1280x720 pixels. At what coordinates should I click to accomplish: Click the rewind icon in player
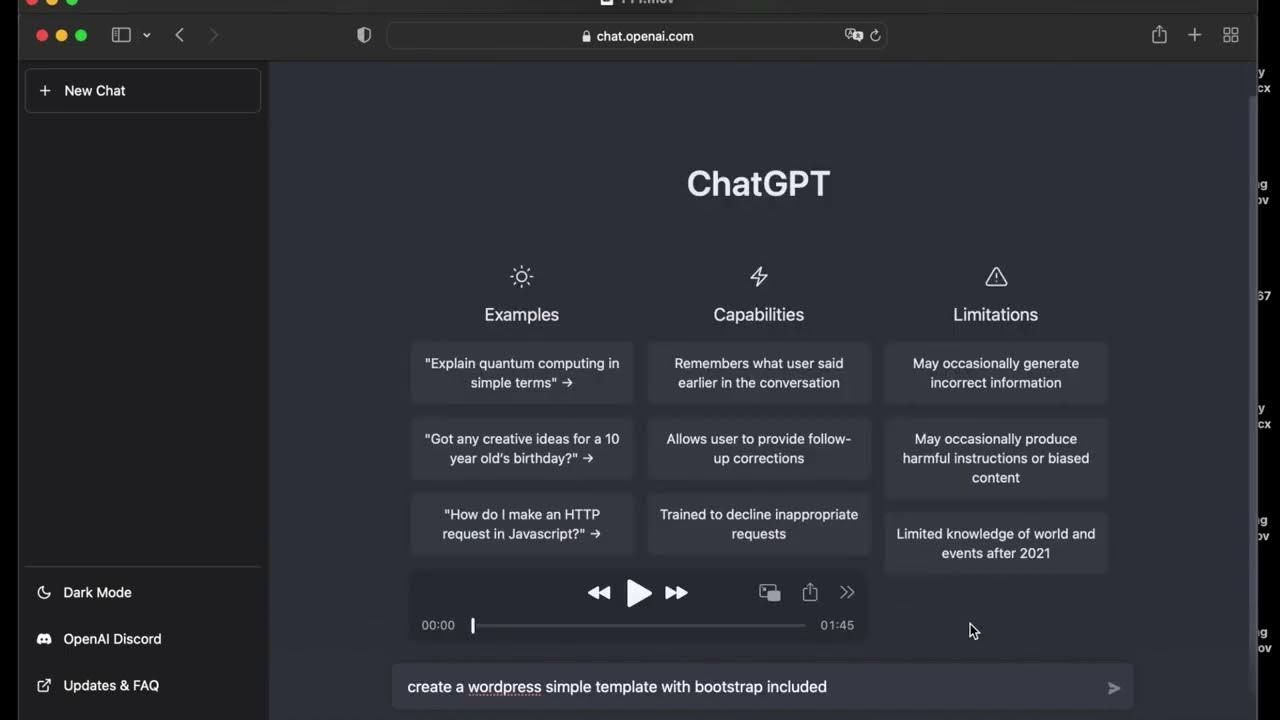[x=599, y=593]
